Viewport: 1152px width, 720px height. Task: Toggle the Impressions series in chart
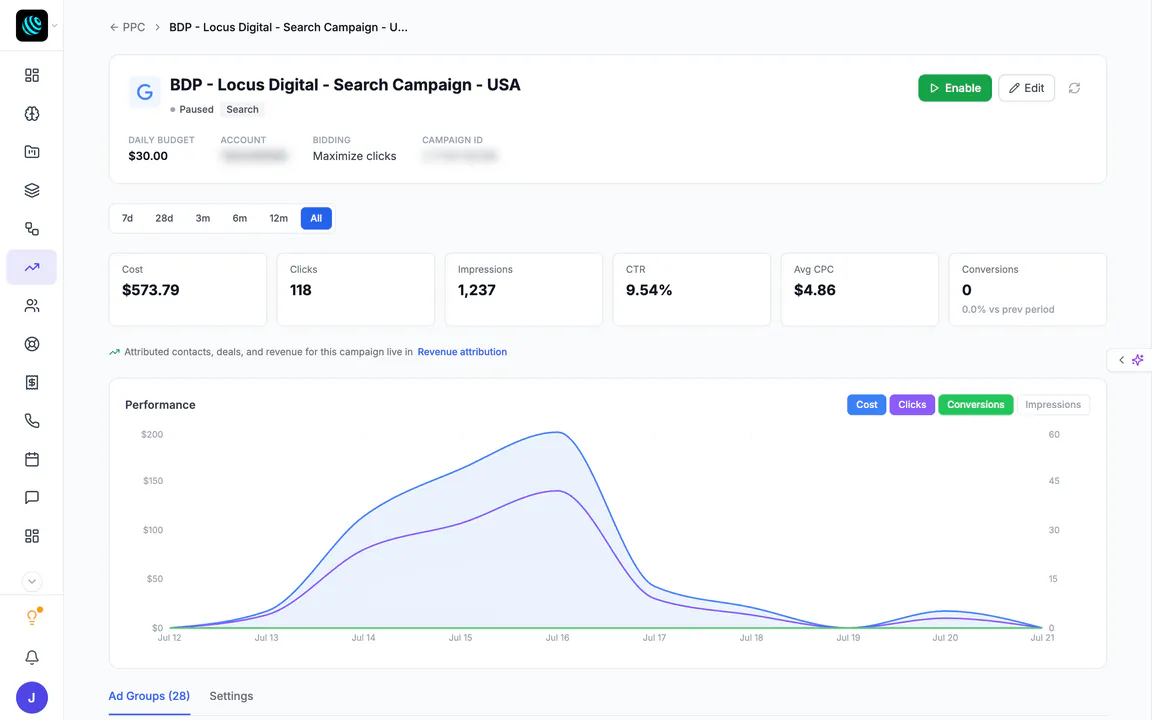(x=1053, y=405)
